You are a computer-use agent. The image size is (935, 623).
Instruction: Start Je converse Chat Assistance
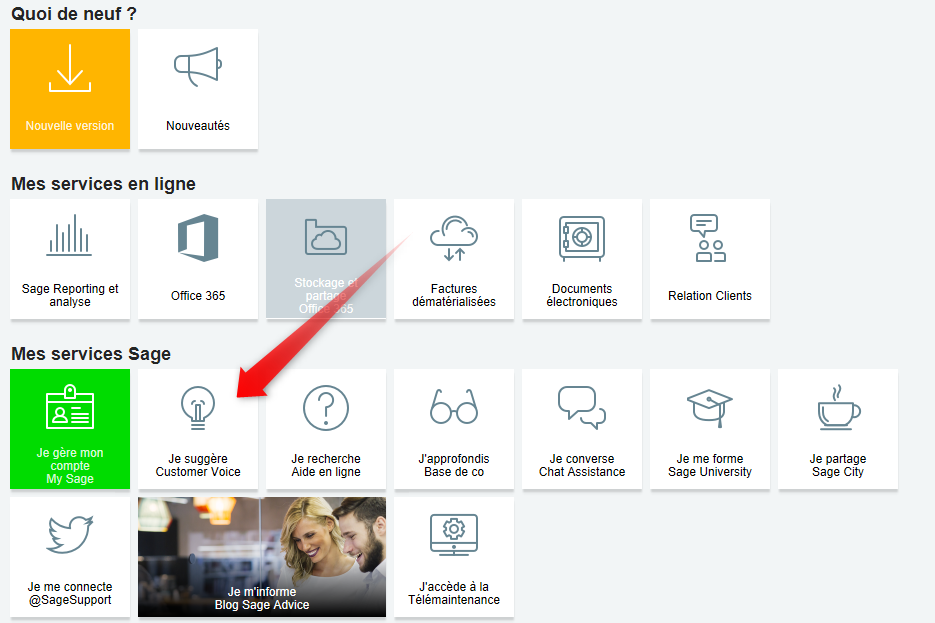(x=582, y=429)
